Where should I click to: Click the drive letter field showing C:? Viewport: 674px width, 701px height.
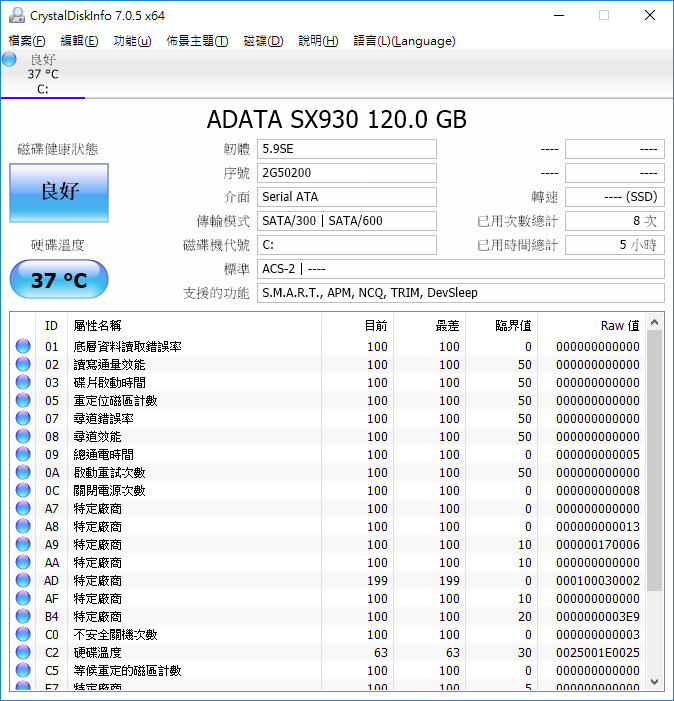[347, 245]
